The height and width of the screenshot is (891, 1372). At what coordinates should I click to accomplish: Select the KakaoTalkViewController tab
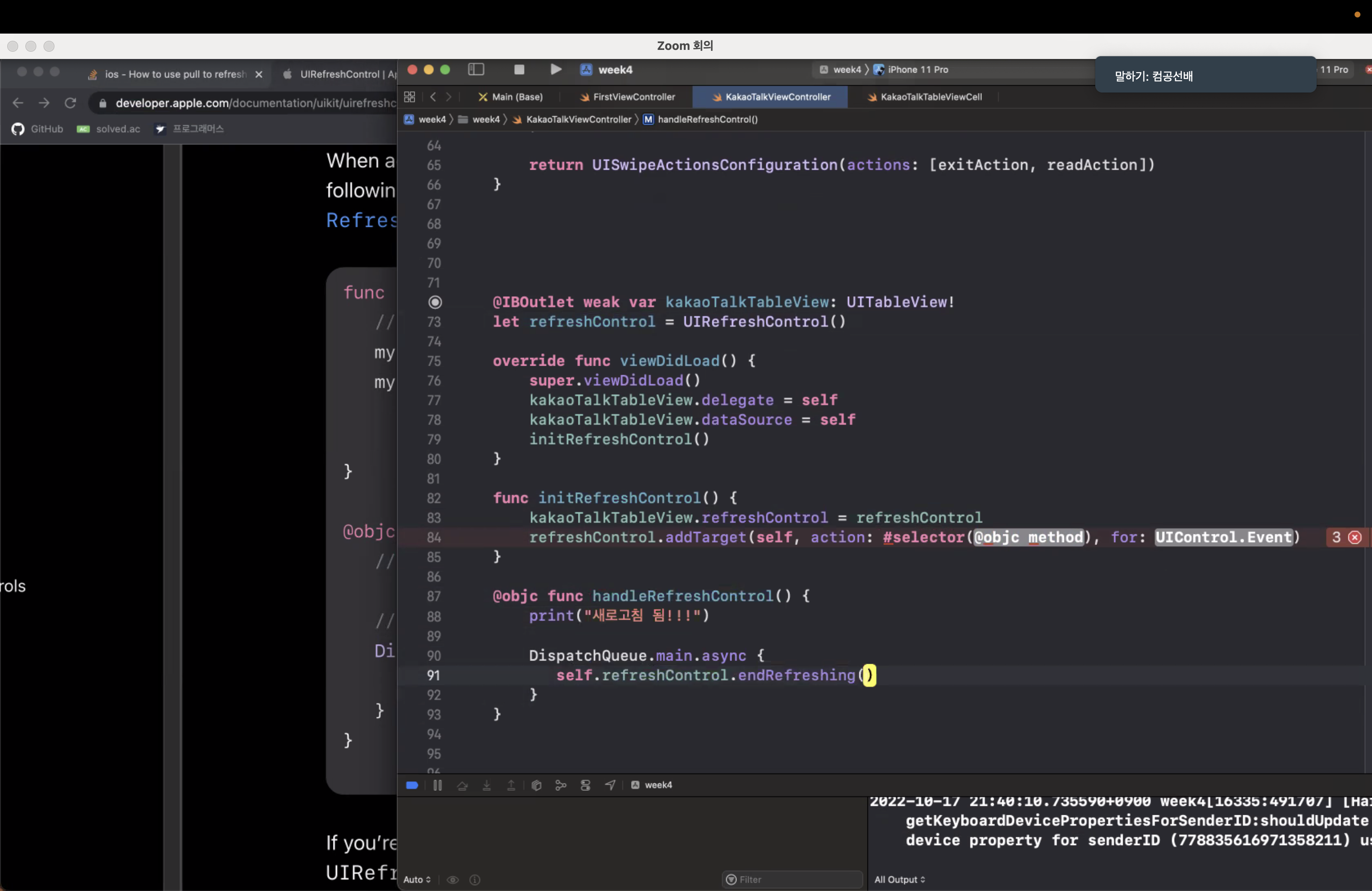click(771, 97)
